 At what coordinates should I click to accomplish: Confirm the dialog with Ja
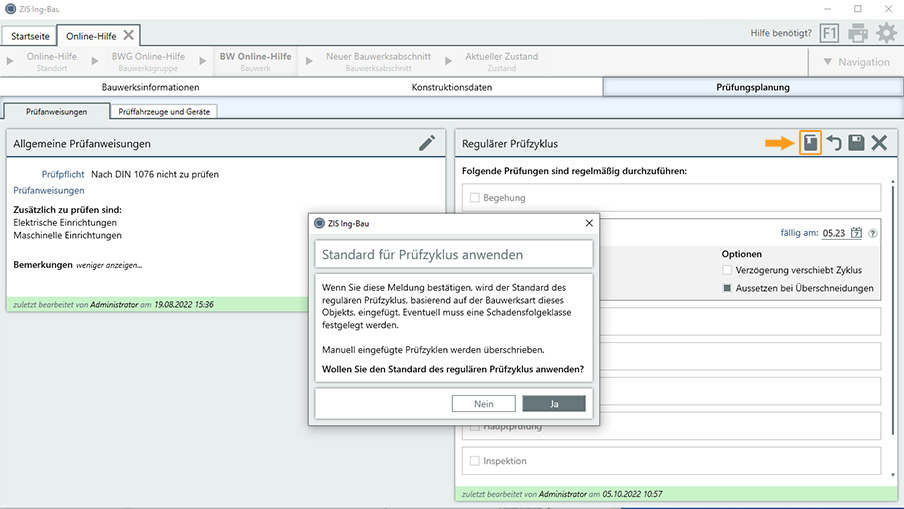pyautogui.click(x=553, y=404)
